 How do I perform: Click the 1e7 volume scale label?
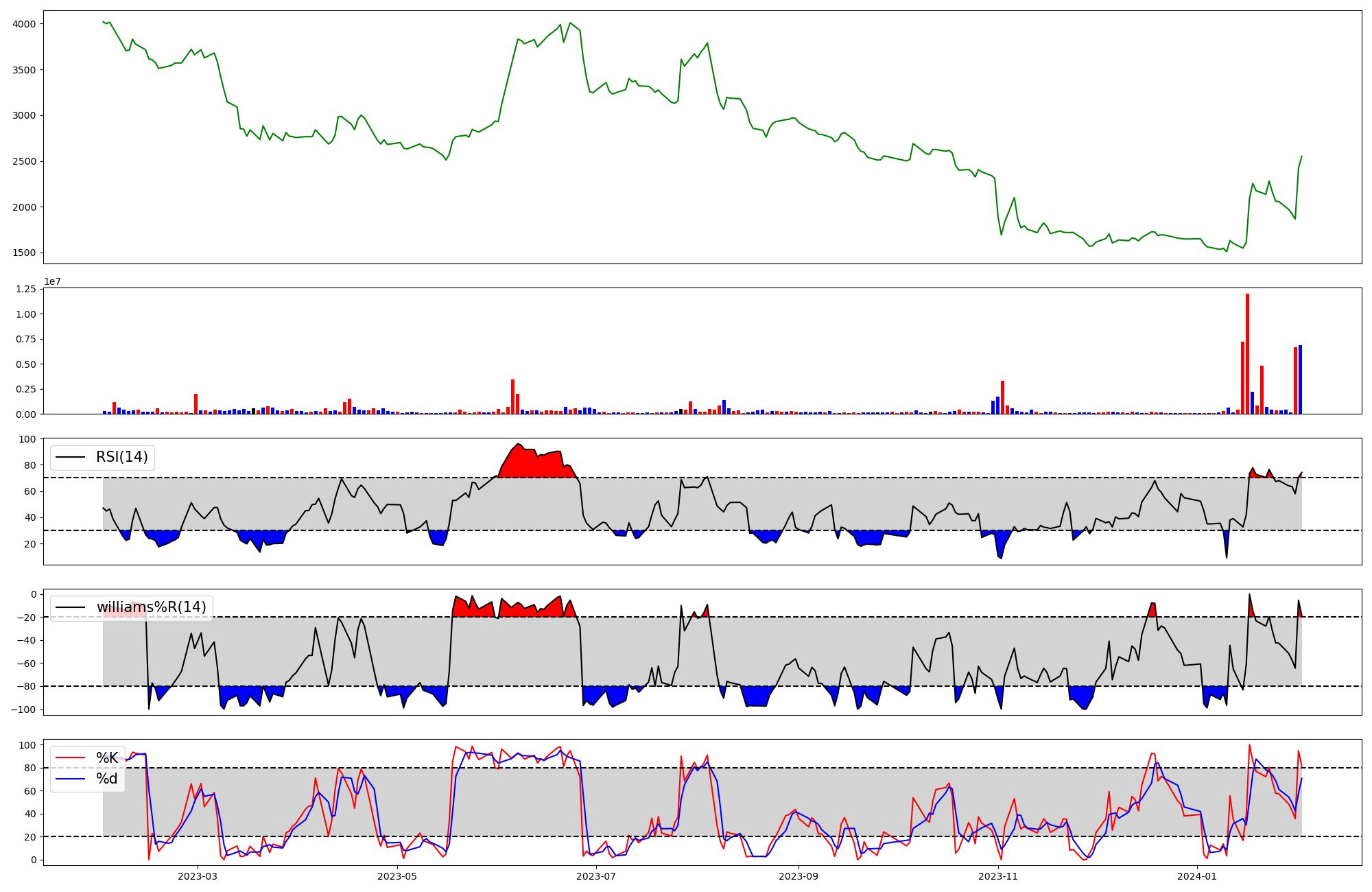coord(52,282)
